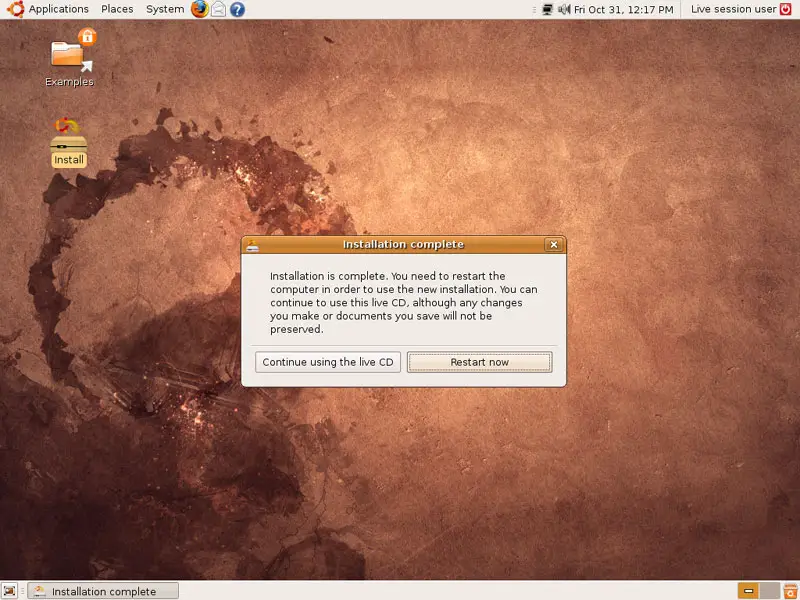The width and height of the screenshot is (800, 600).
Task: Select the Installation complete taskbar entry
Action: (x=103, y=591)
